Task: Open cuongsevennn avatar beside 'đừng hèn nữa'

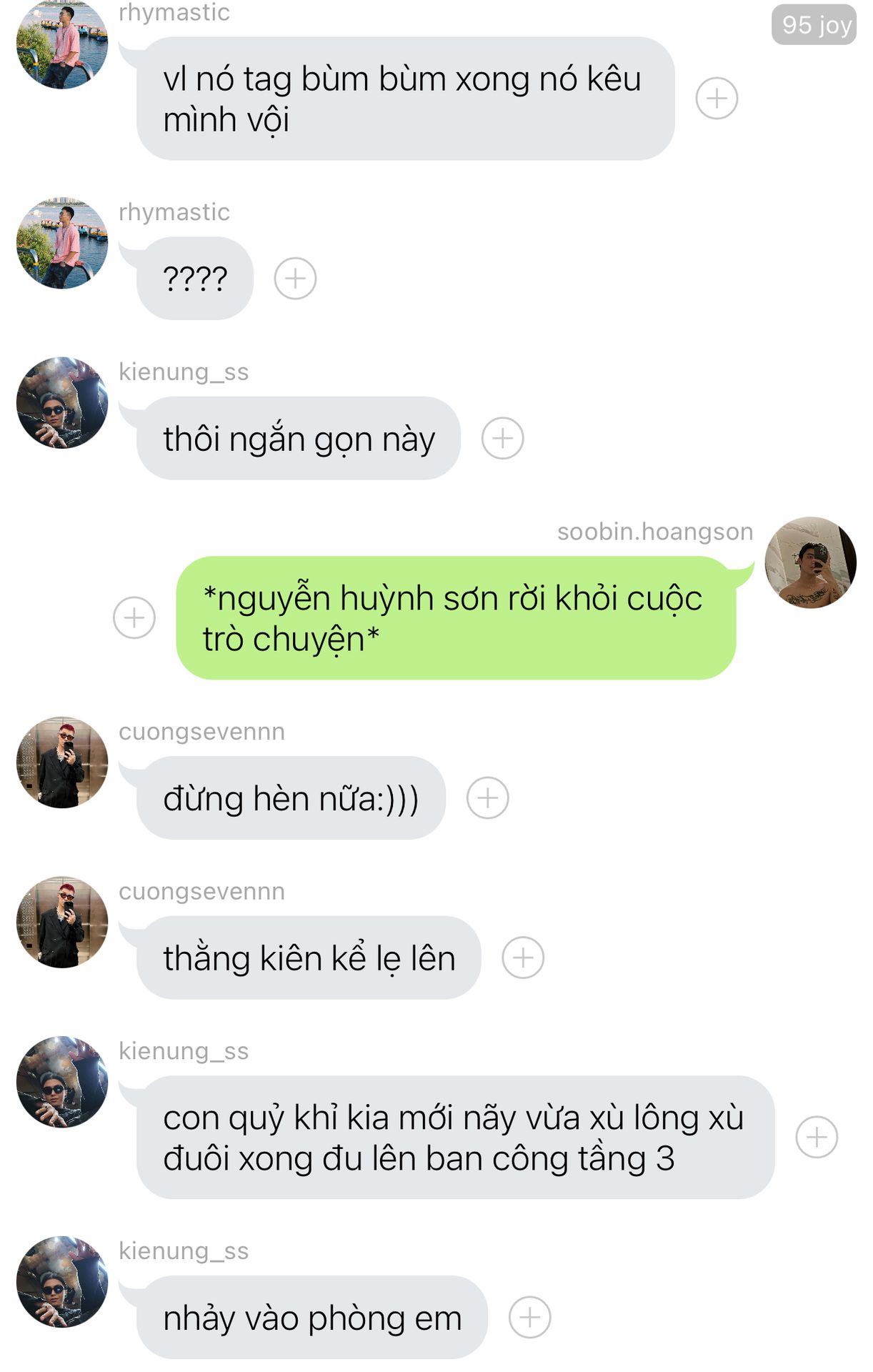Action: click(x=62, y=762)
